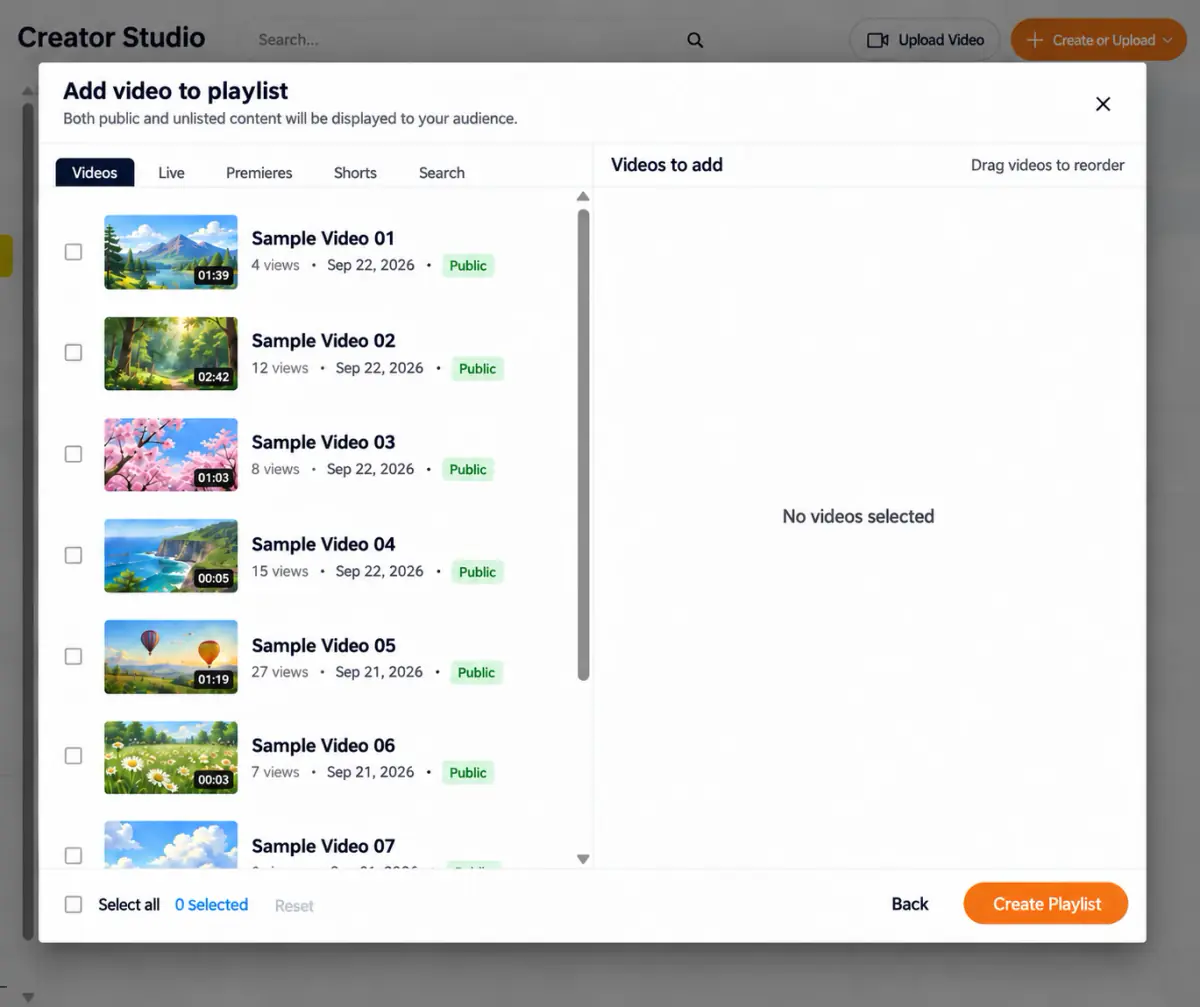Click the Sample Video 06 title
Screen dimensions: 1200x1007
click(323, 745)
